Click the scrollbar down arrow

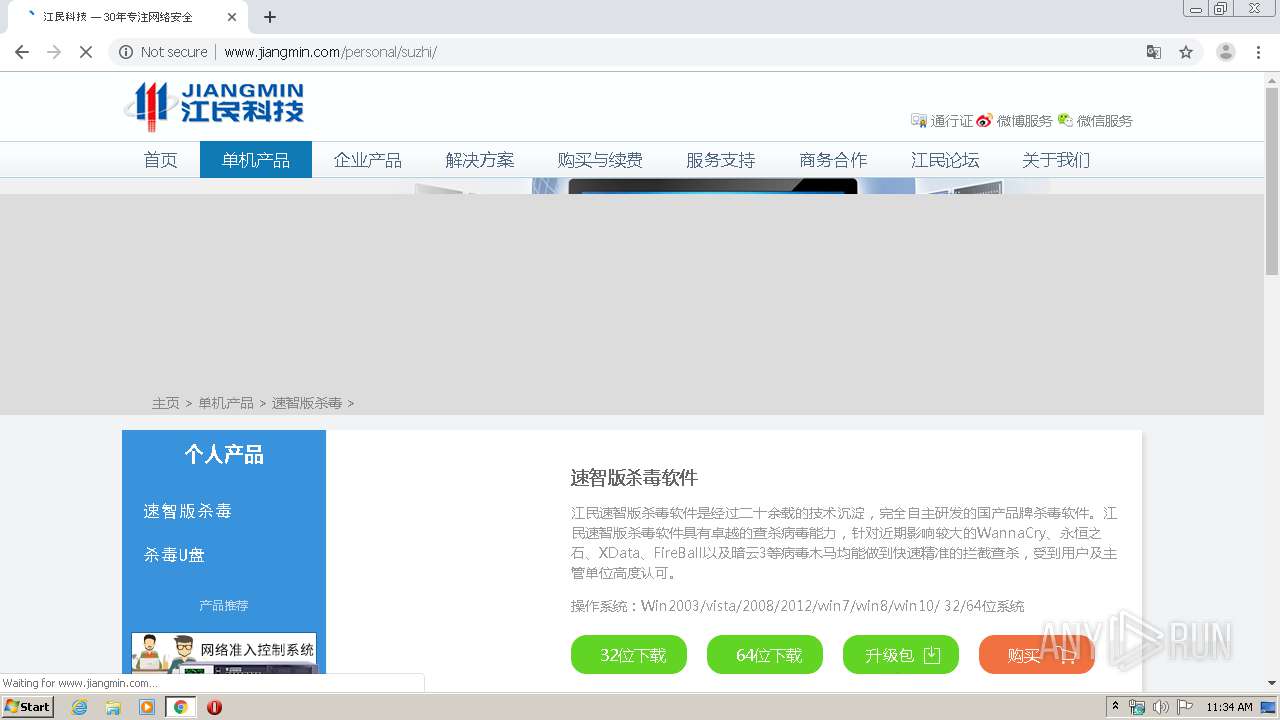(x=1272, y=683)
